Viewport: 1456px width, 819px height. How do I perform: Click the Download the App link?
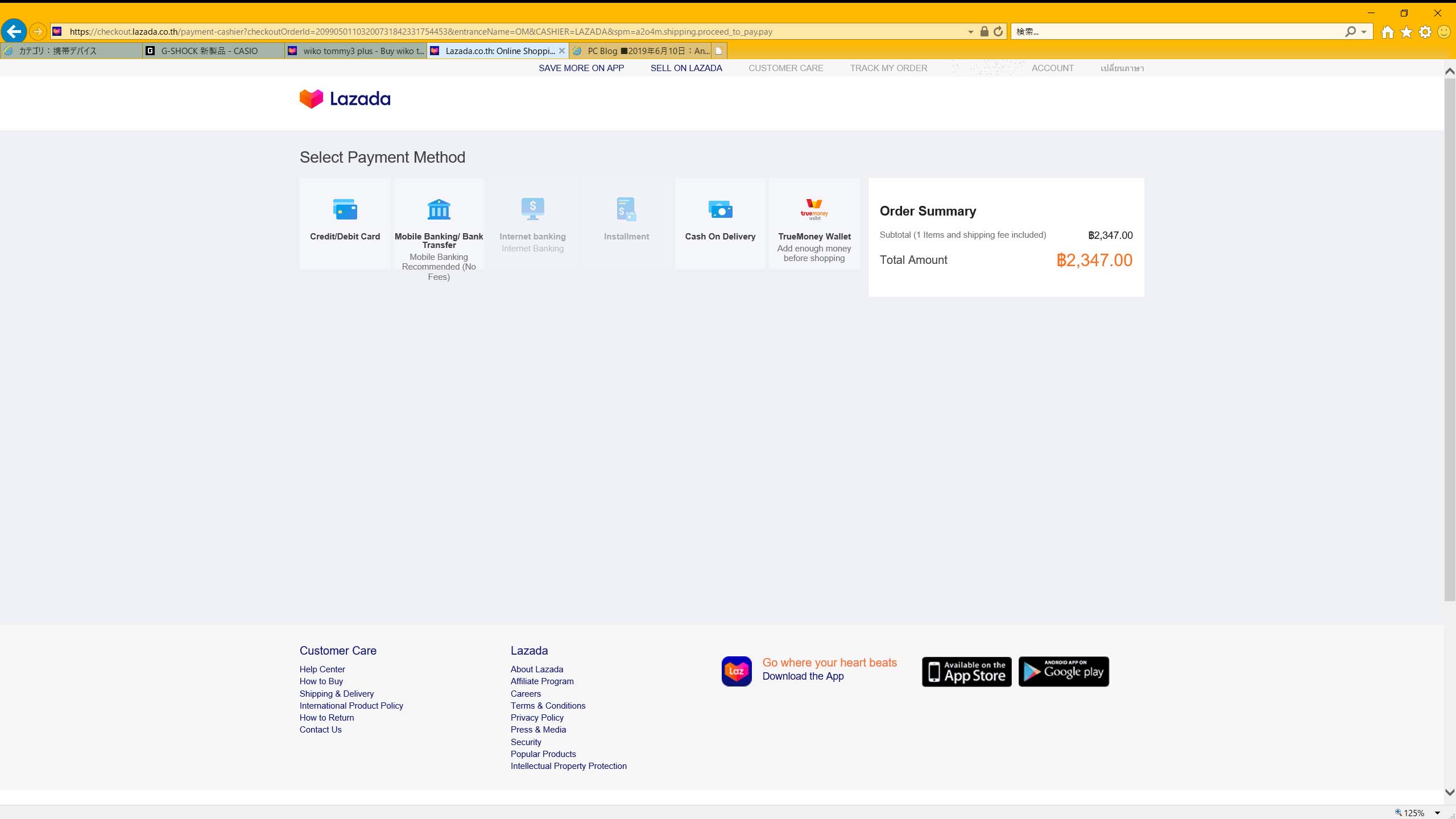coord(803,676)
